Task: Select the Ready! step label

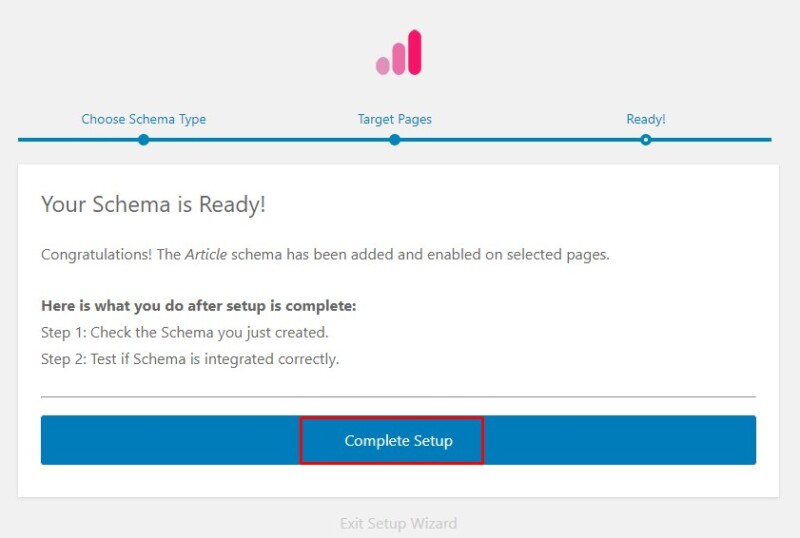Action: [x=646, y=119]
